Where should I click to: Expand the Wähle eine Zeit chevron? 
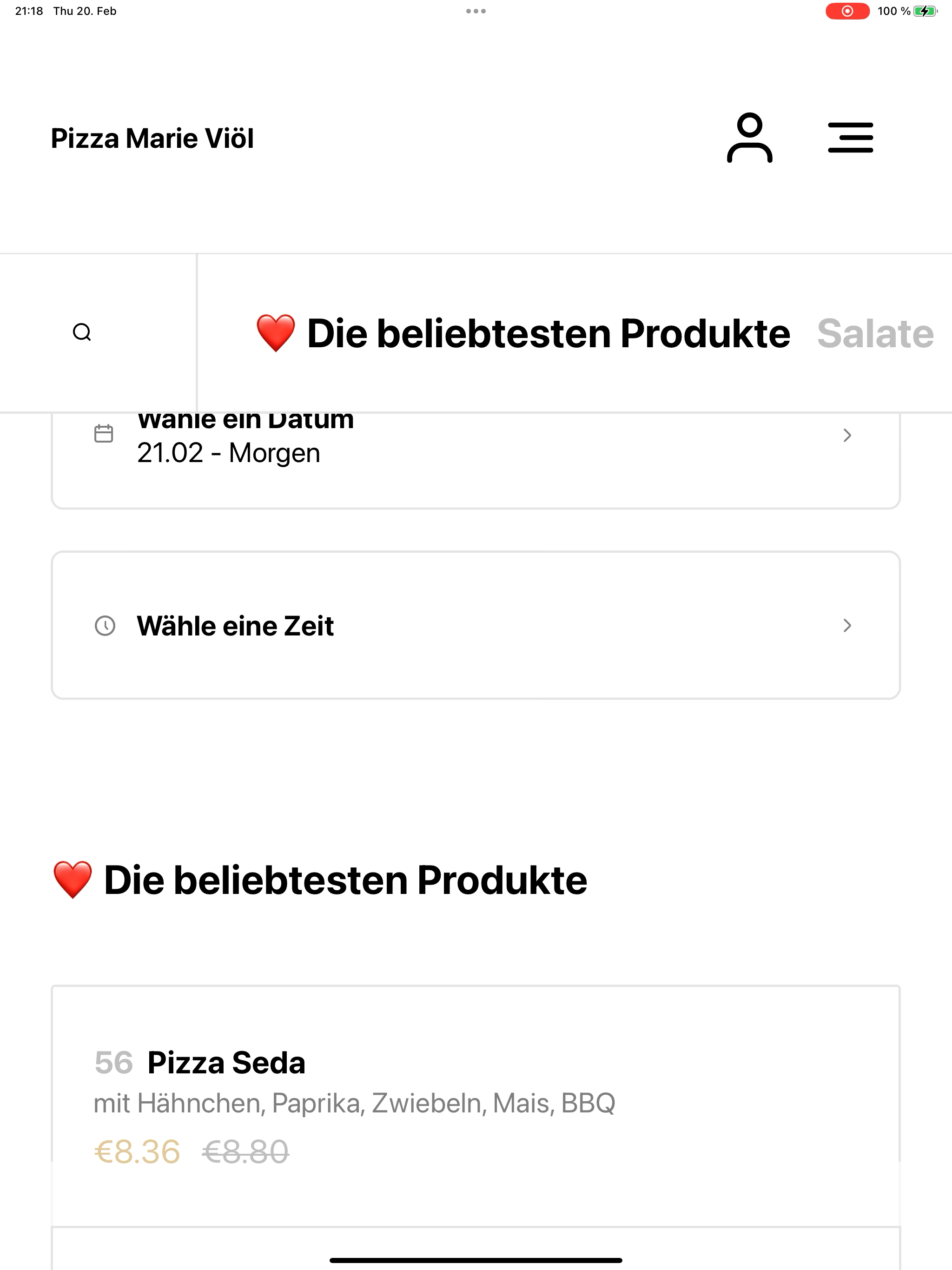[847, 625]
